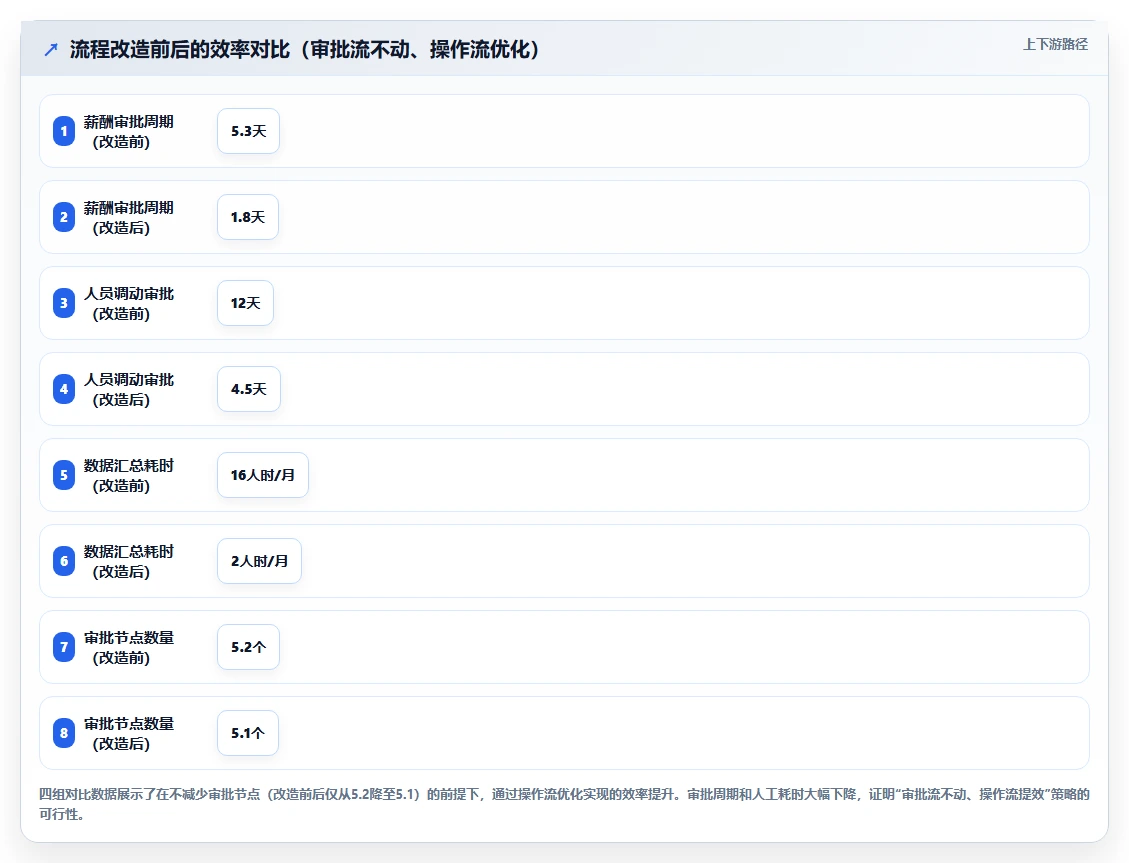Select the 5.2个 value chip

click(x=248, y=647)
